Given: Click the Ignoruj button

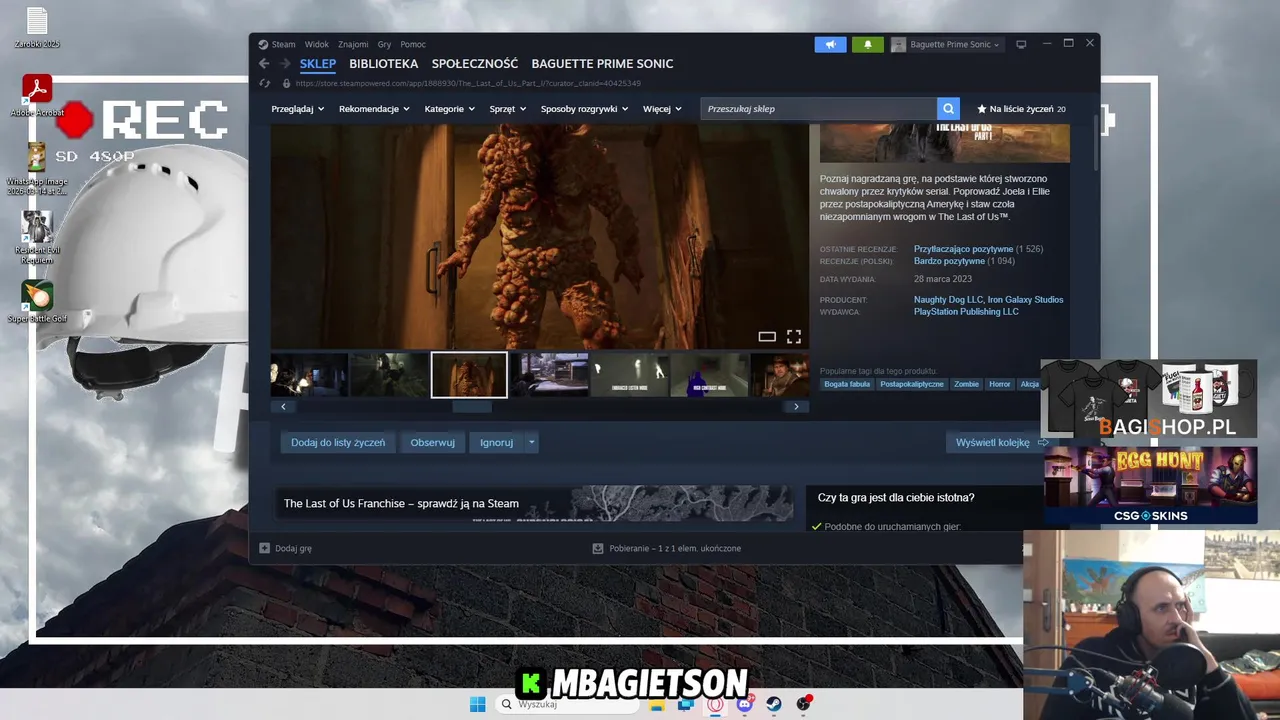Looking at the screenshot, I should click(496, 442).
